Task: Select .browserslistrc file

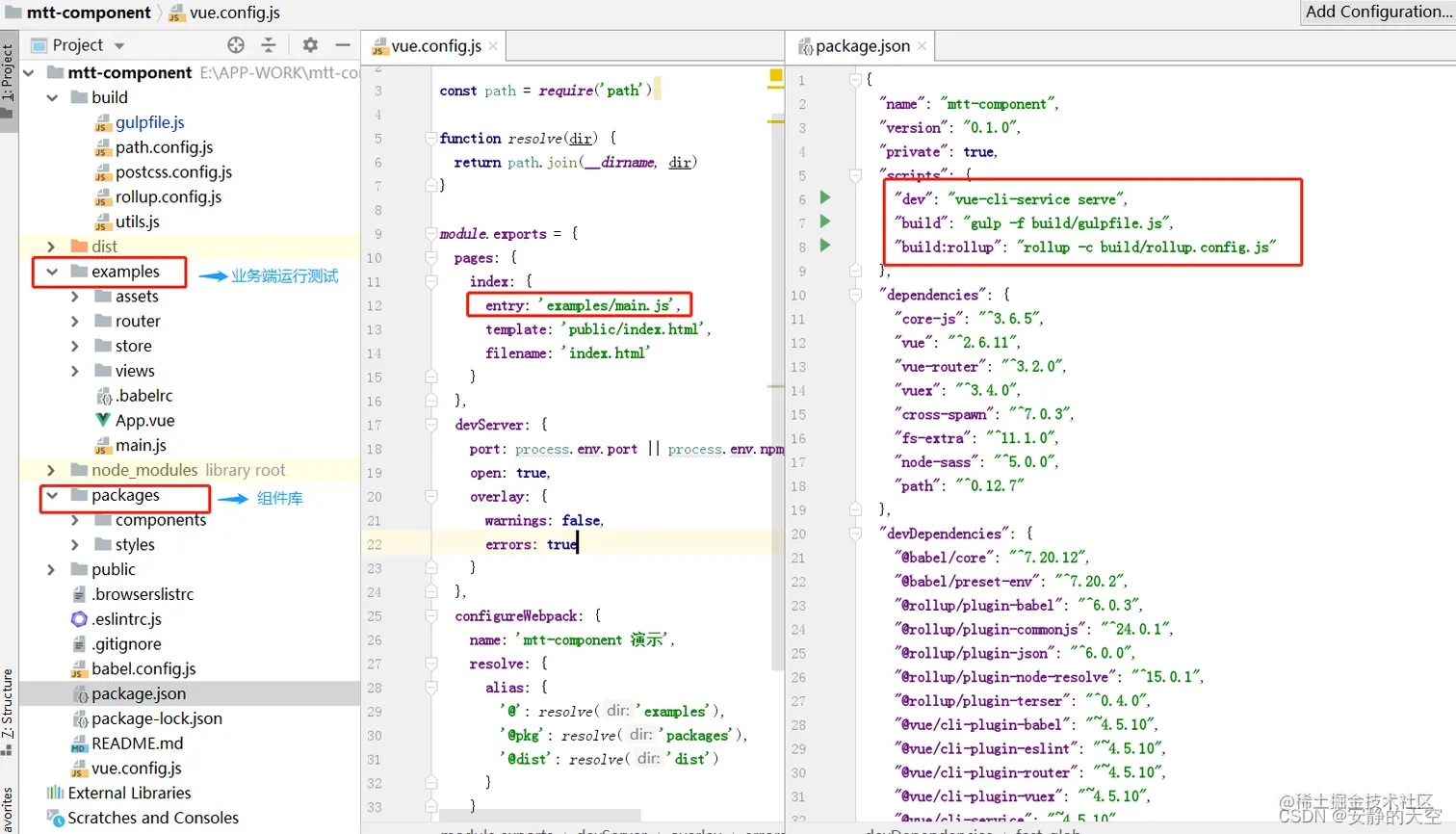Action: [x=143, y=594]
